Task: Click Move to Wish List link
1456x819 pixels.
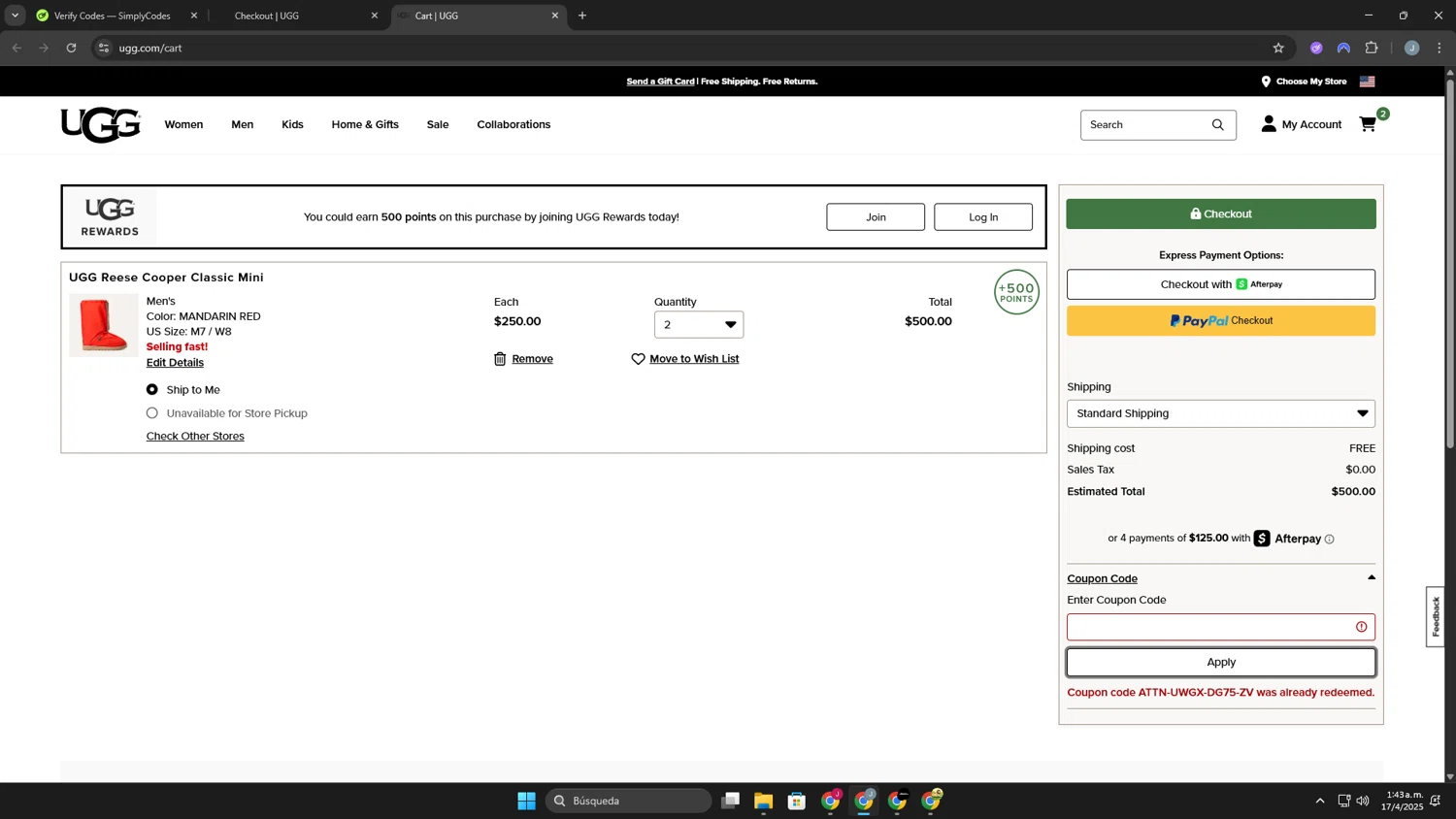Action: [x=694, y=359]
